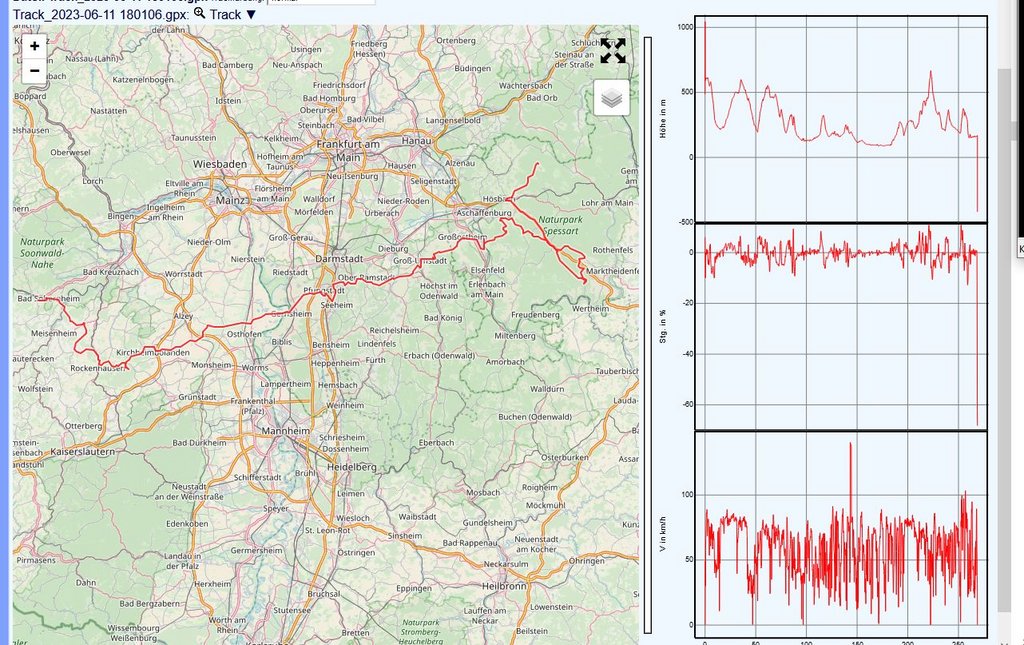Click the Erbach (Odenwald) label

point(439,356)
